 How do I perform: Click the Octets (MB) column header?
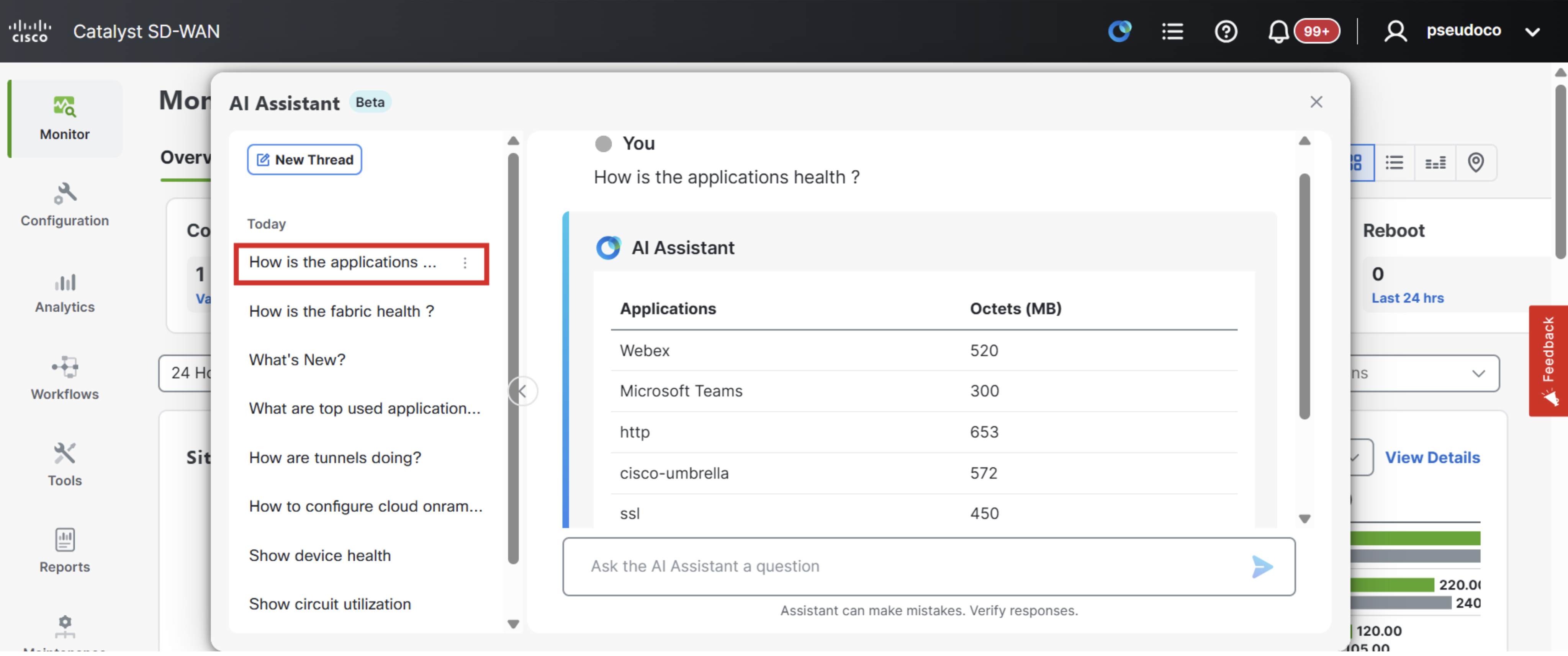[x=1015, y=309]
